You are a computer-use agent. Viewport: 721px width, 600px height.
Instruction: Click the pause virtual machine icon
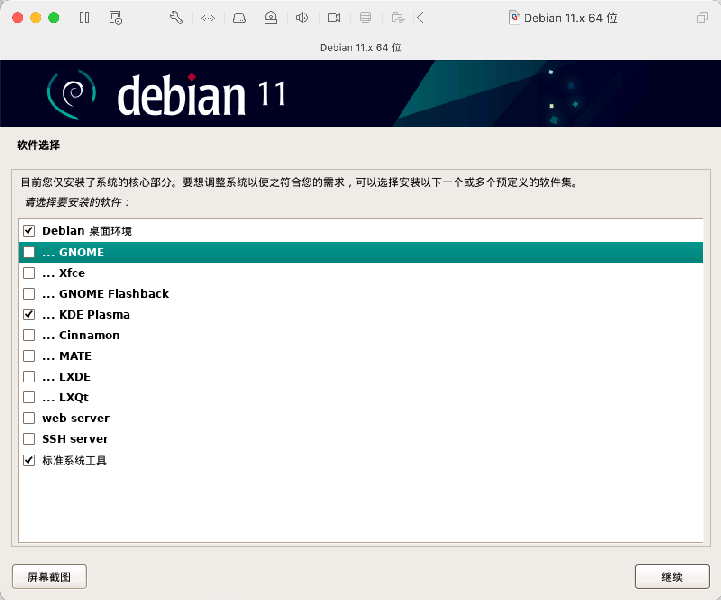coord(85,18)
